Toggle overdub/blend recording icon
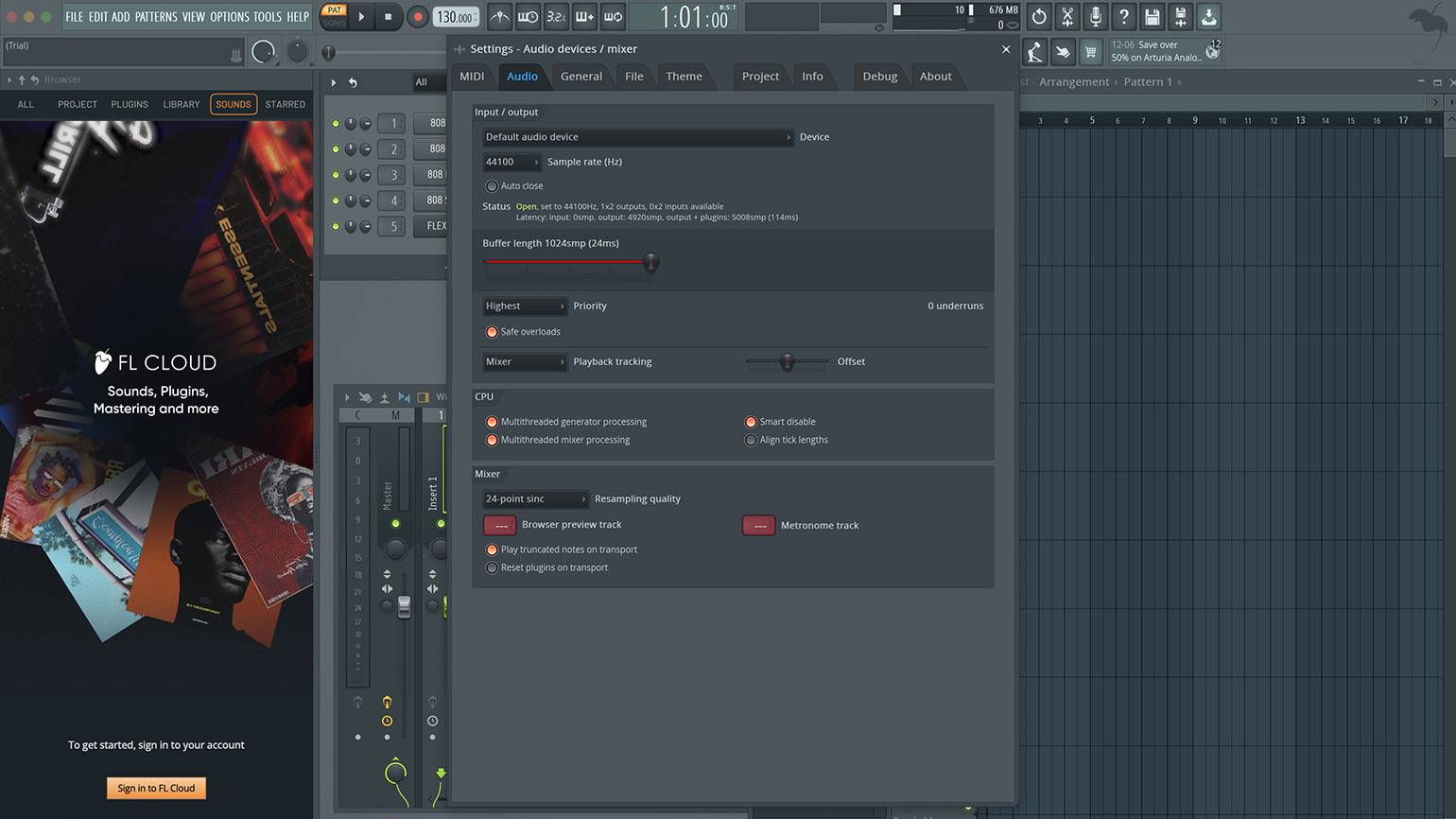Viewport: 1456px width, 819px height. (585, 16)
